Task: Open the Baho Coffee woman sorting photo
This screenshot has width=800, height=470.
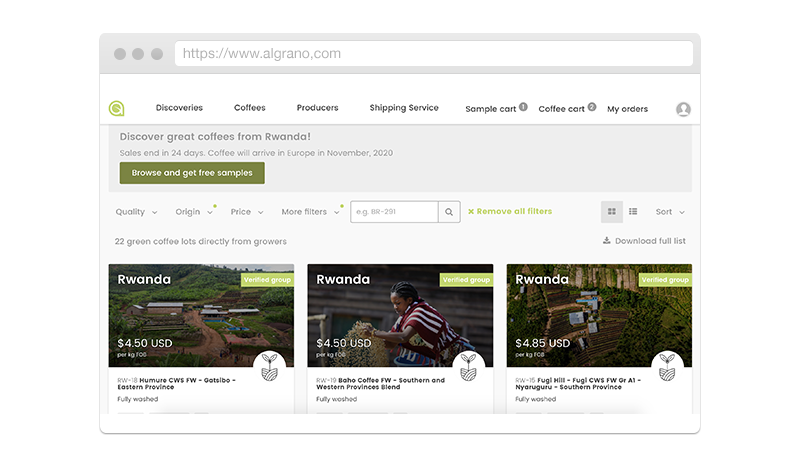Action: [x=400, y=315]
